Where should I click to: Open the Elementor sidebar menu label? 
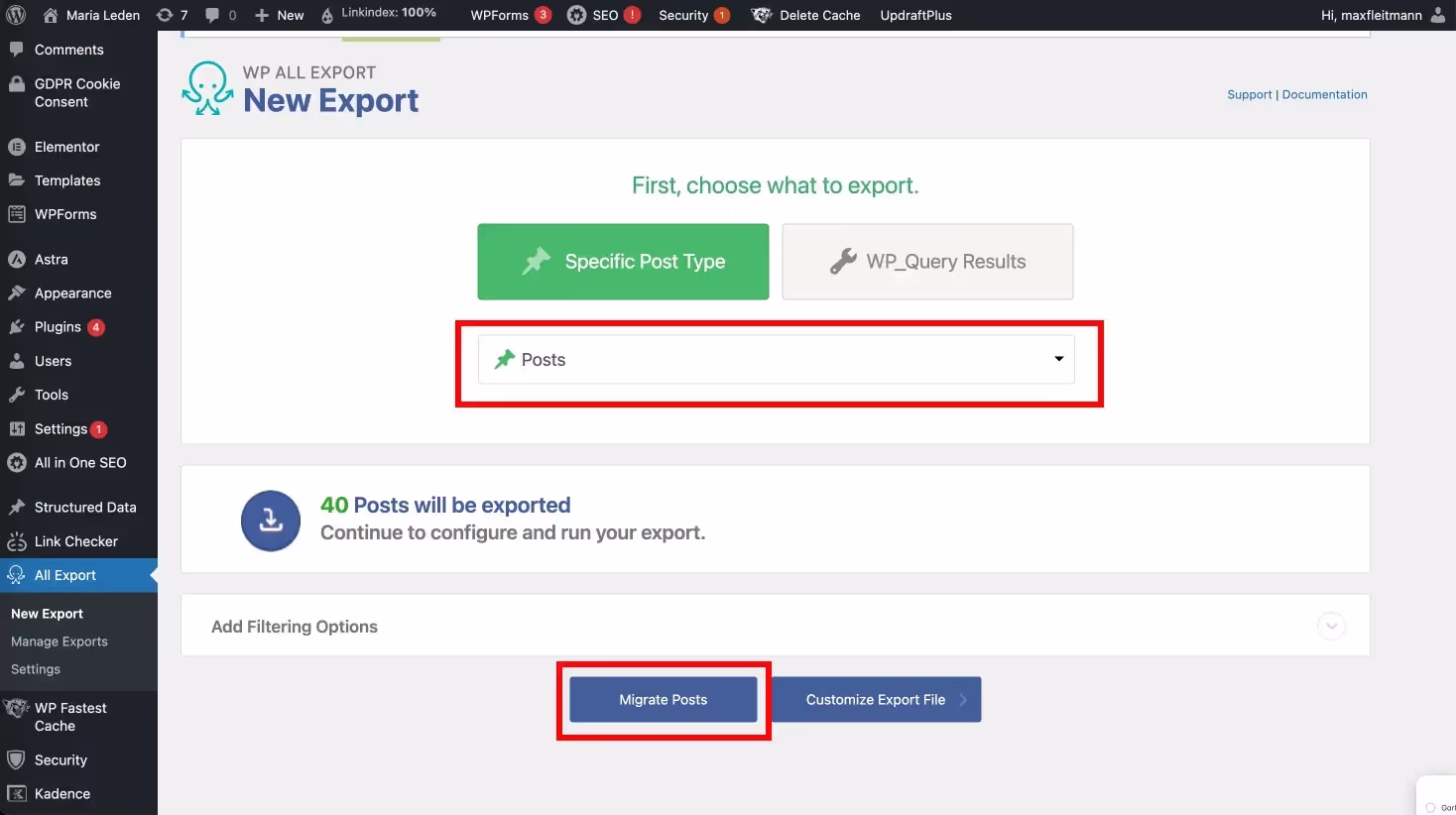66,147
